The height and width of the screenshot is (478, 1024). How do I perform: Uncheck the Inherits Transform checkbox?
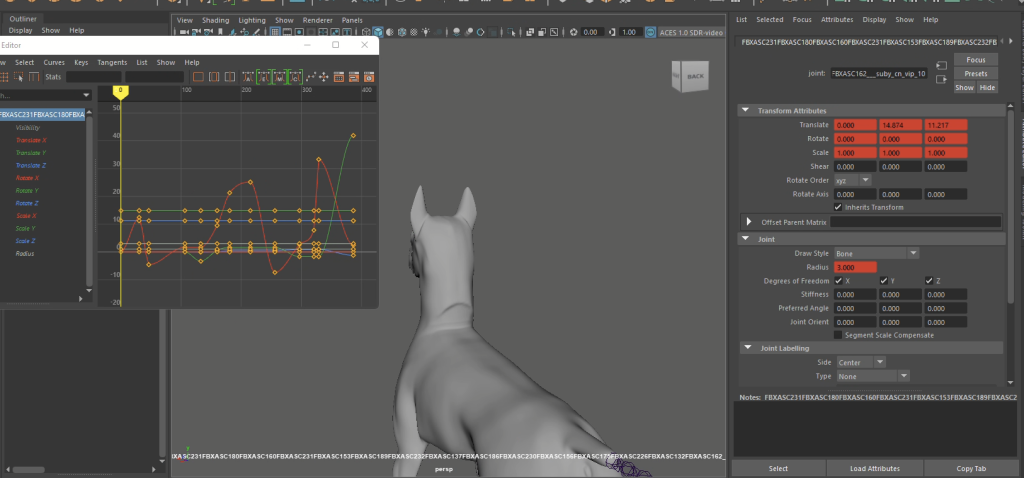point(838,207)
